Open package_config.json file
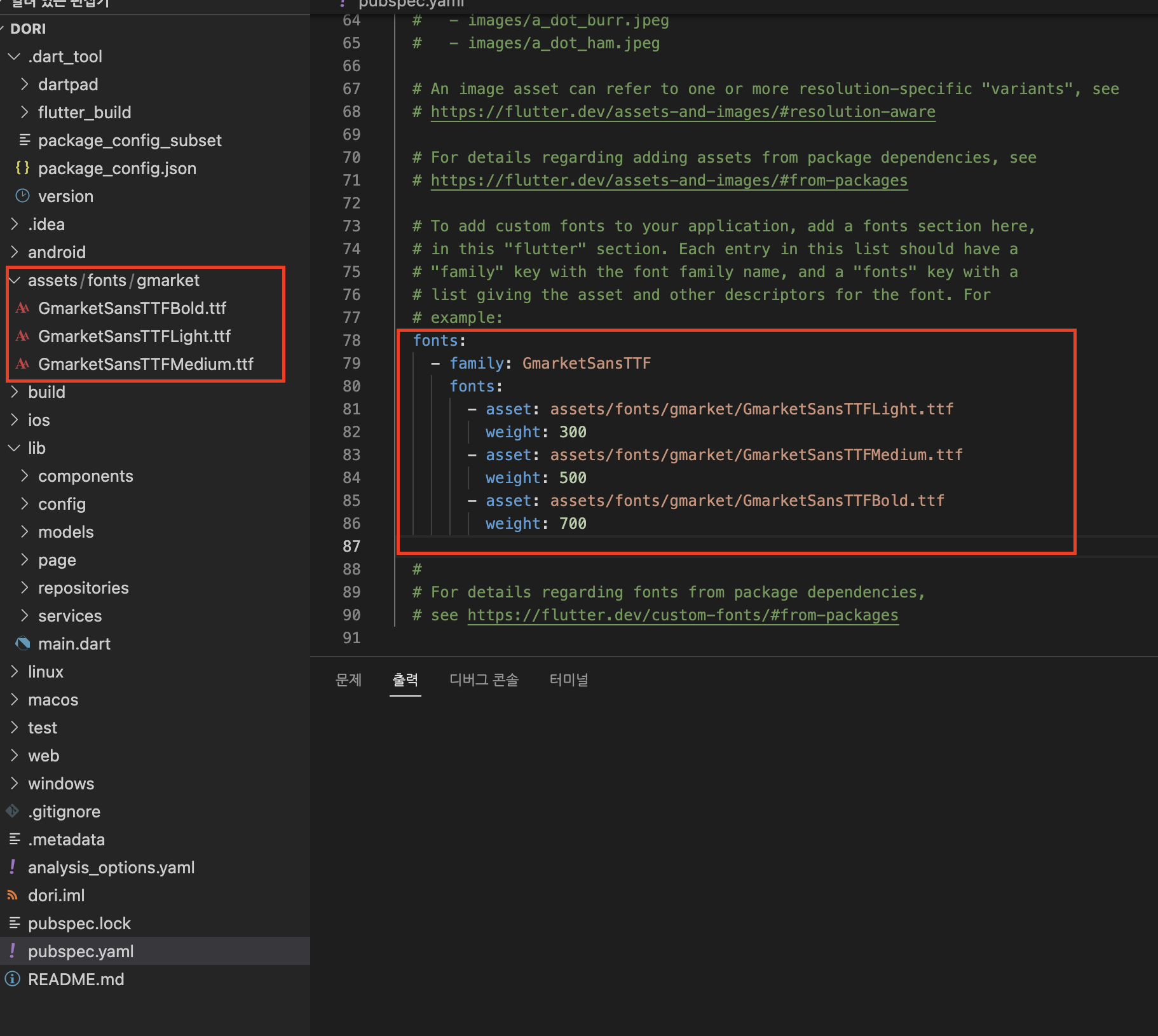The image size is (1158, 1036). tap(117, 168)
